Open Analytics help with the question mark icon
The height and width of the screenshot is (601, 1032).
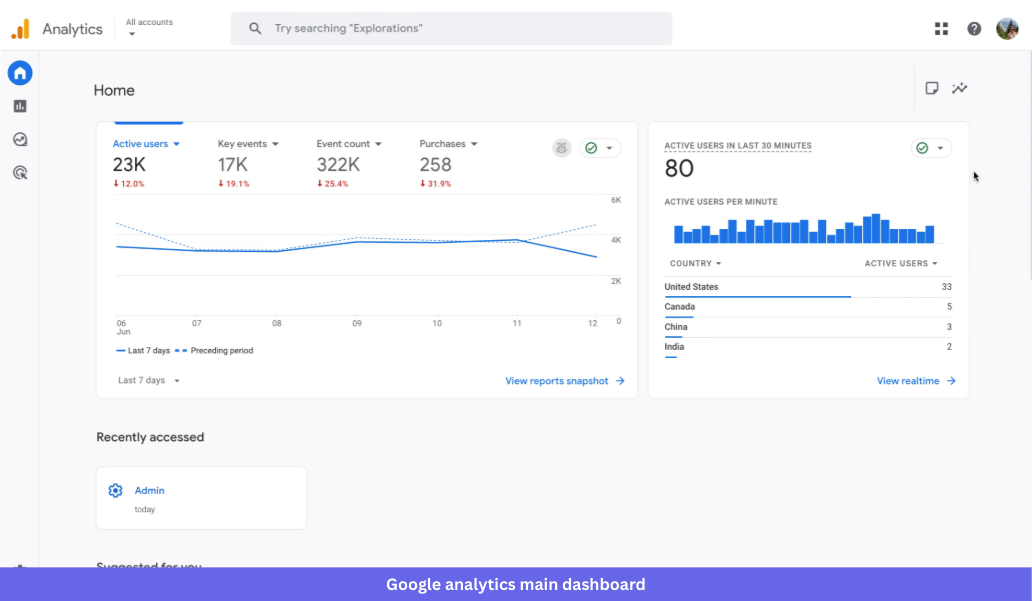tap(974, 28)
